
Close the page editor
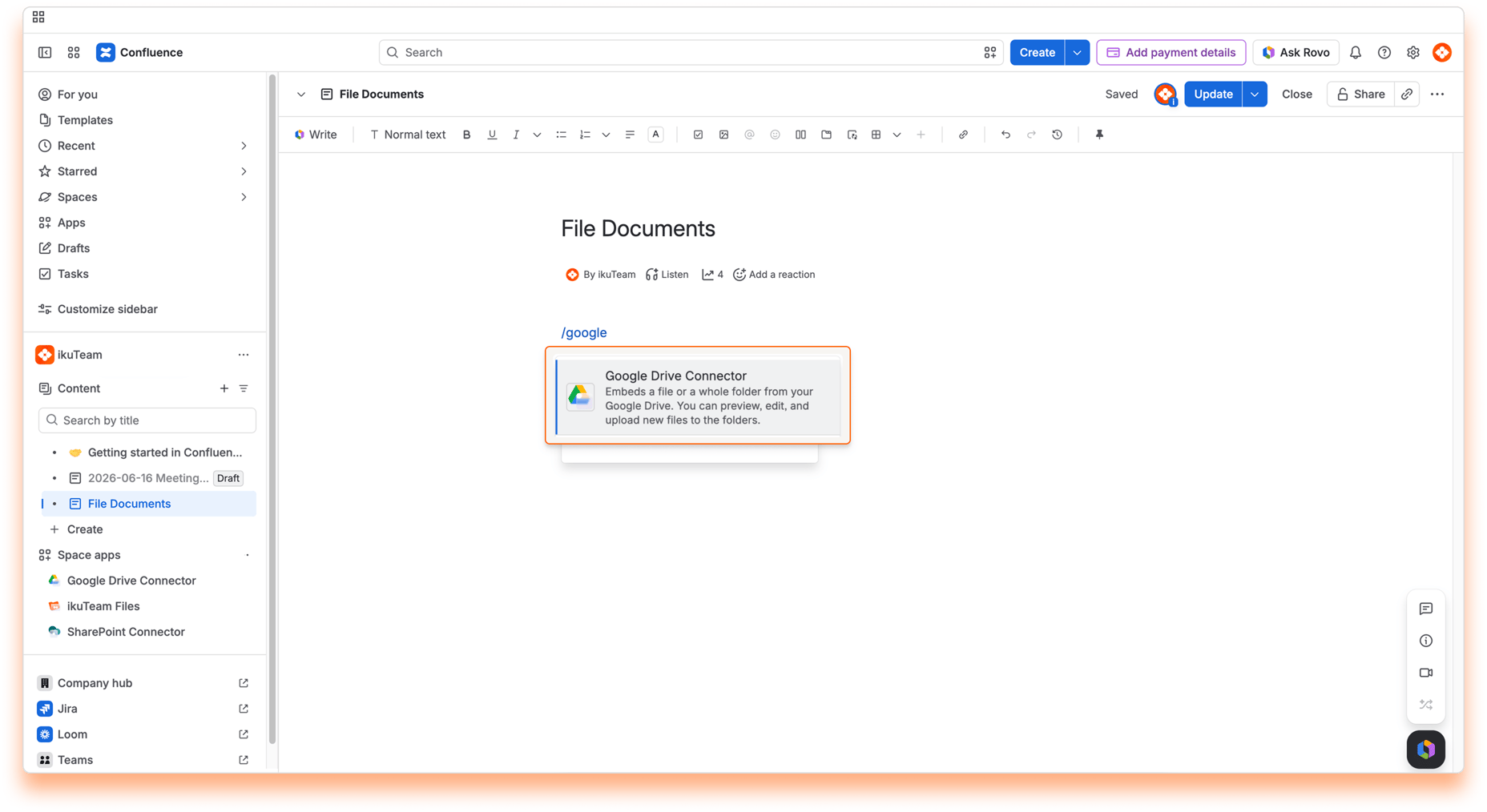[x=1296, y=94]
